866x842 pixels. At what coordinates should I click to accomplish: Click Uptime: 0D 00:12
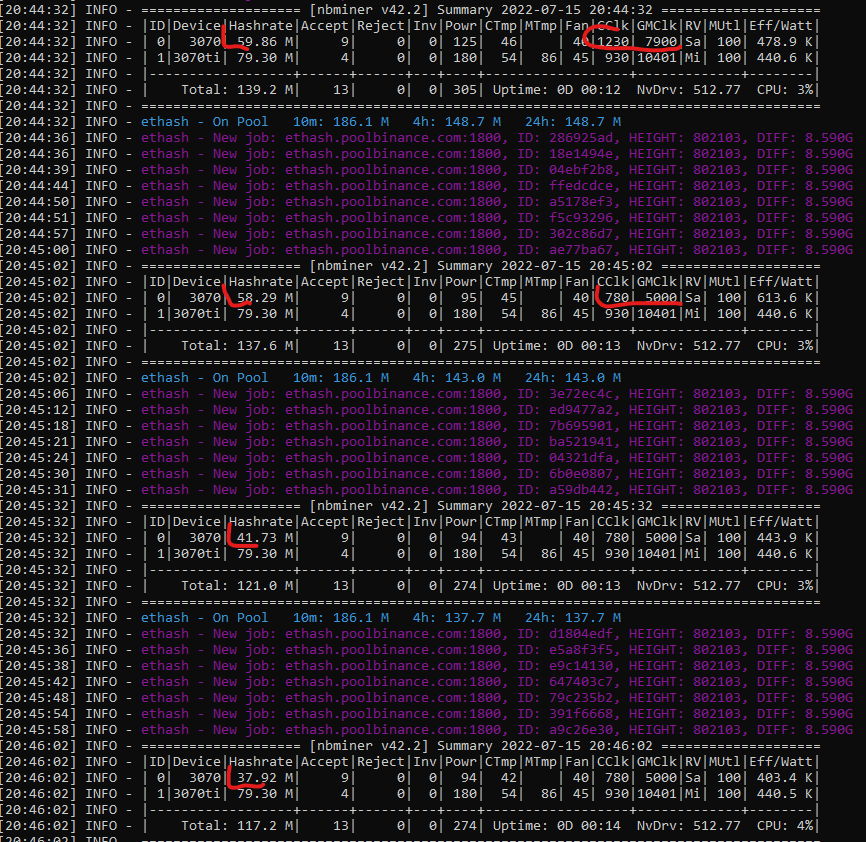(557, 90)
